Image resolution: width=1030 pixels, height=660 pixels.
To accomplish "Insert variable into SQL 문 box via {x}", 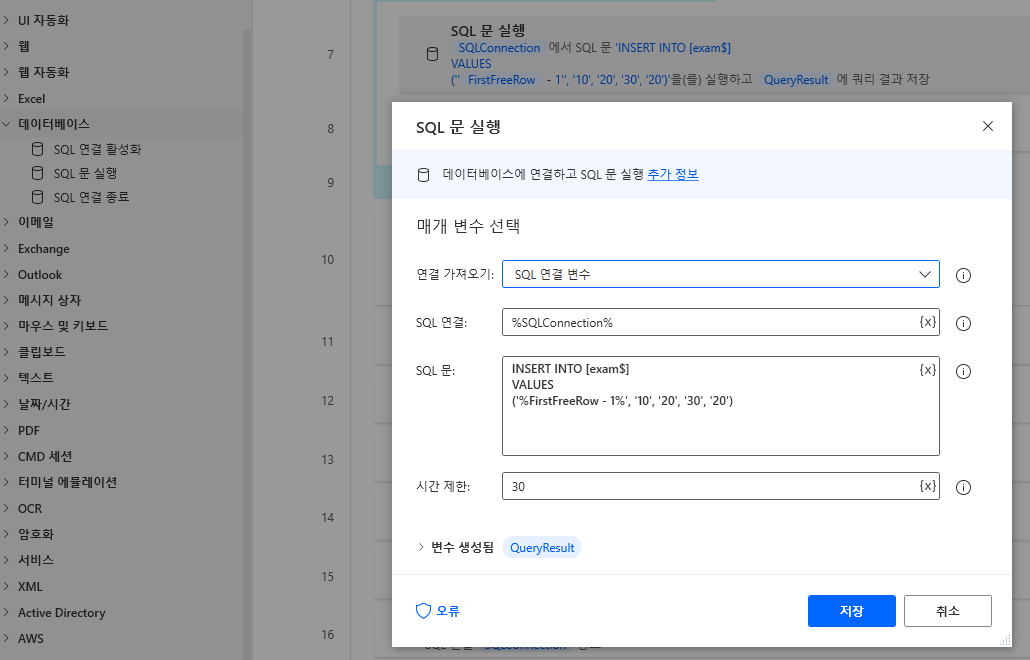I will click(x=927, y=370).
